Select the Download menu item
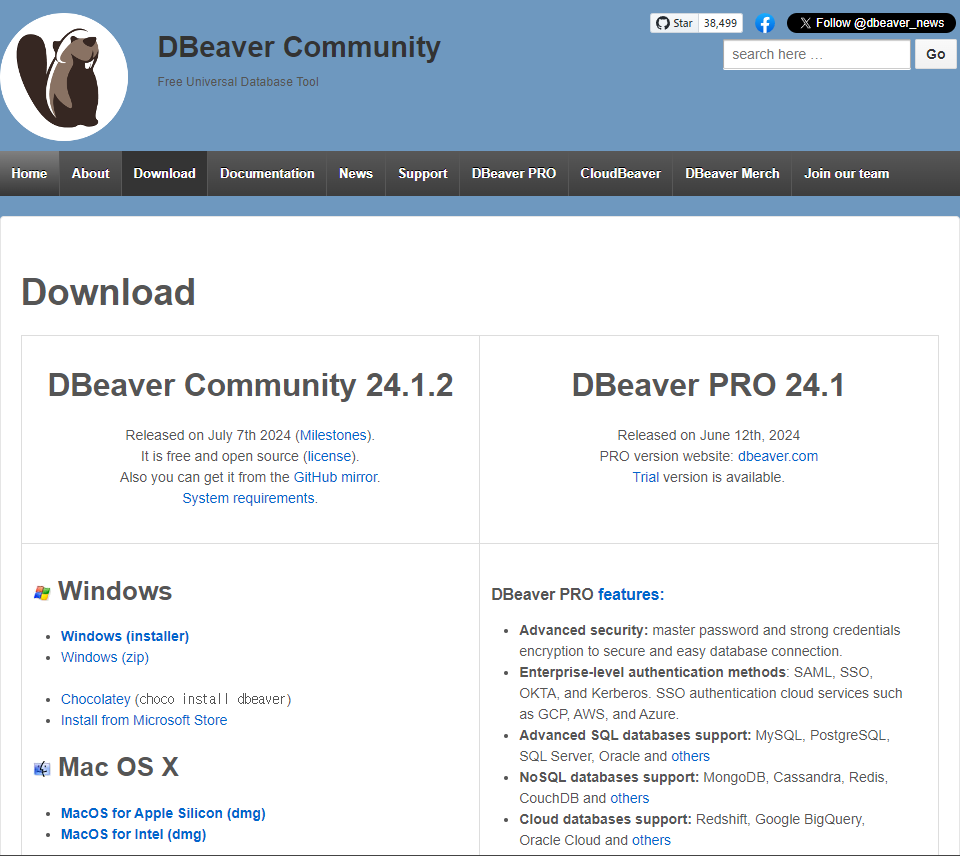 coord(165,174)
